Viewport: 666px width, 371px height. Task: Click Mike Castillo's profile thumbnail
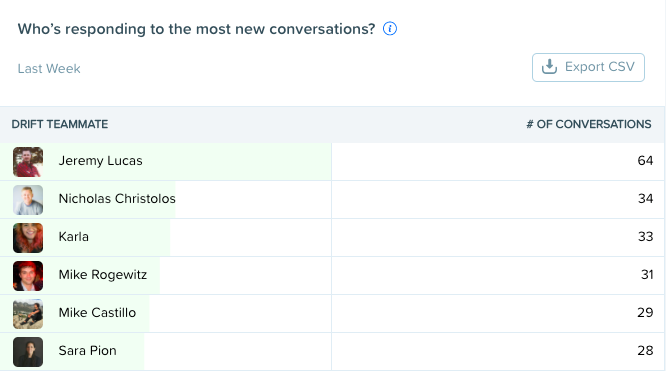[x=28, y=314]
